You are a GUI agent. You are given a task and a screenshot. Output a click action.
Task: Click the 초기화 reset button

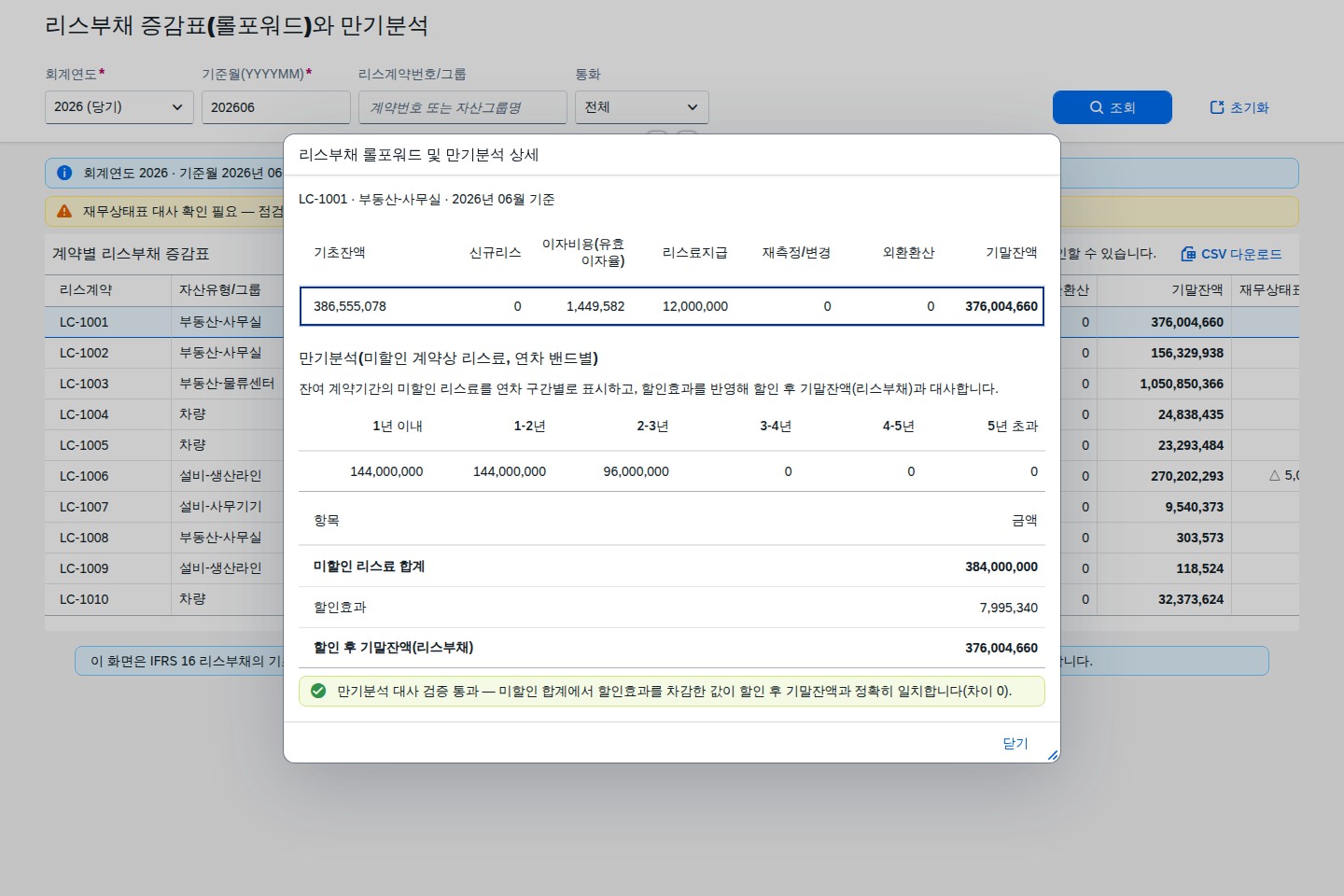pos(1239,107)
